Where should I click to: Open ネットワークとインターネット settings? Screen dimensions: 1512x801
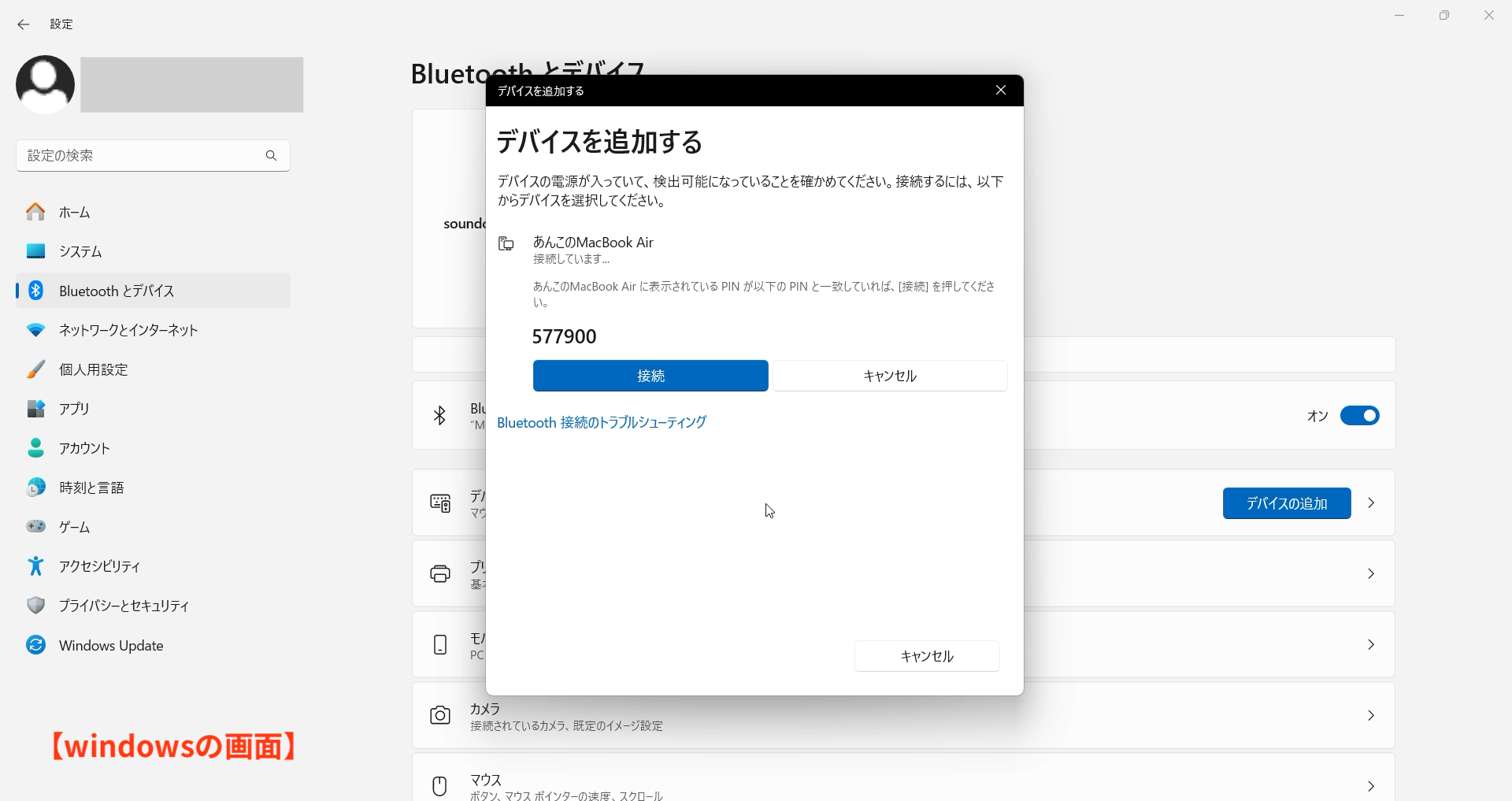(153, 330)
